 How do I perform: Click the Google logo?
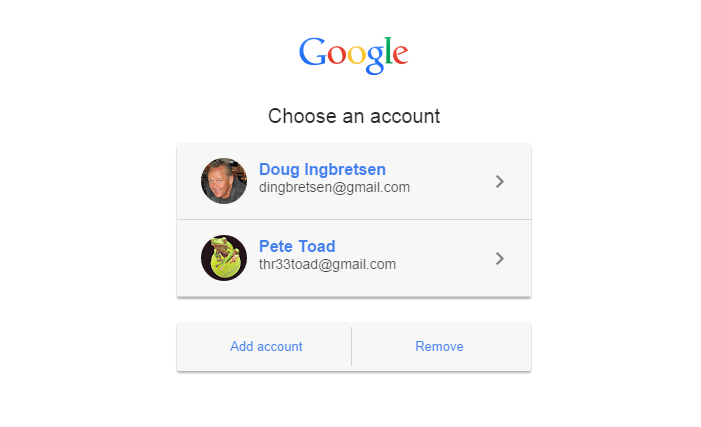(x=353, y=55)
